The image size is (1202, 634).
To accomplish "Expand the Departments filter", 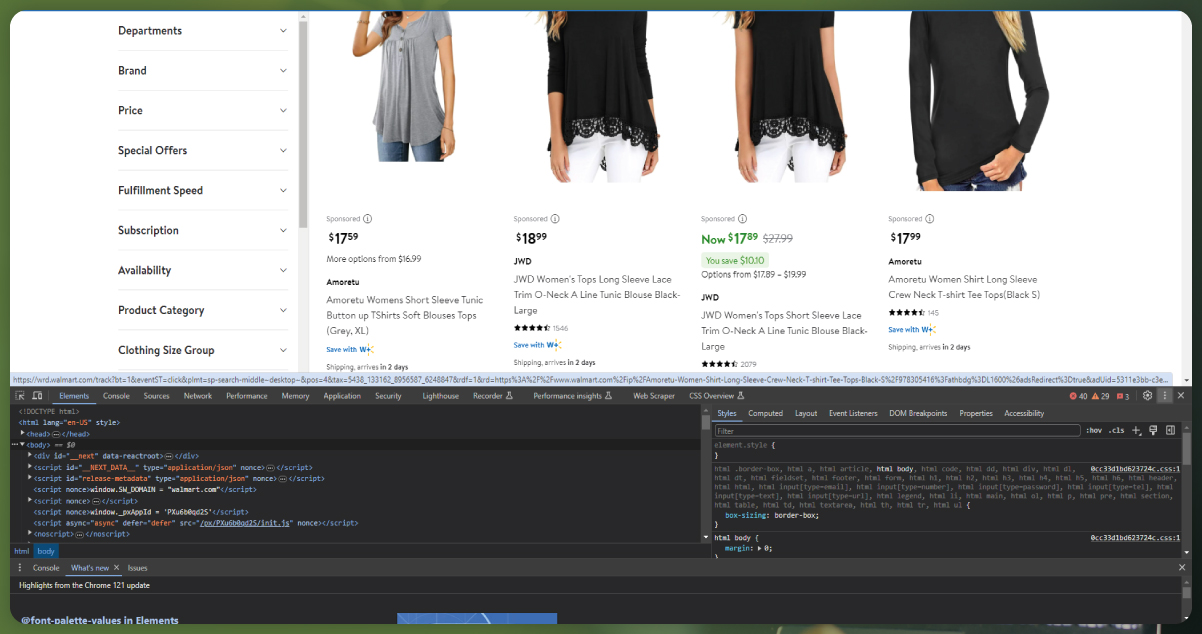I will click(x=203, y=31).
